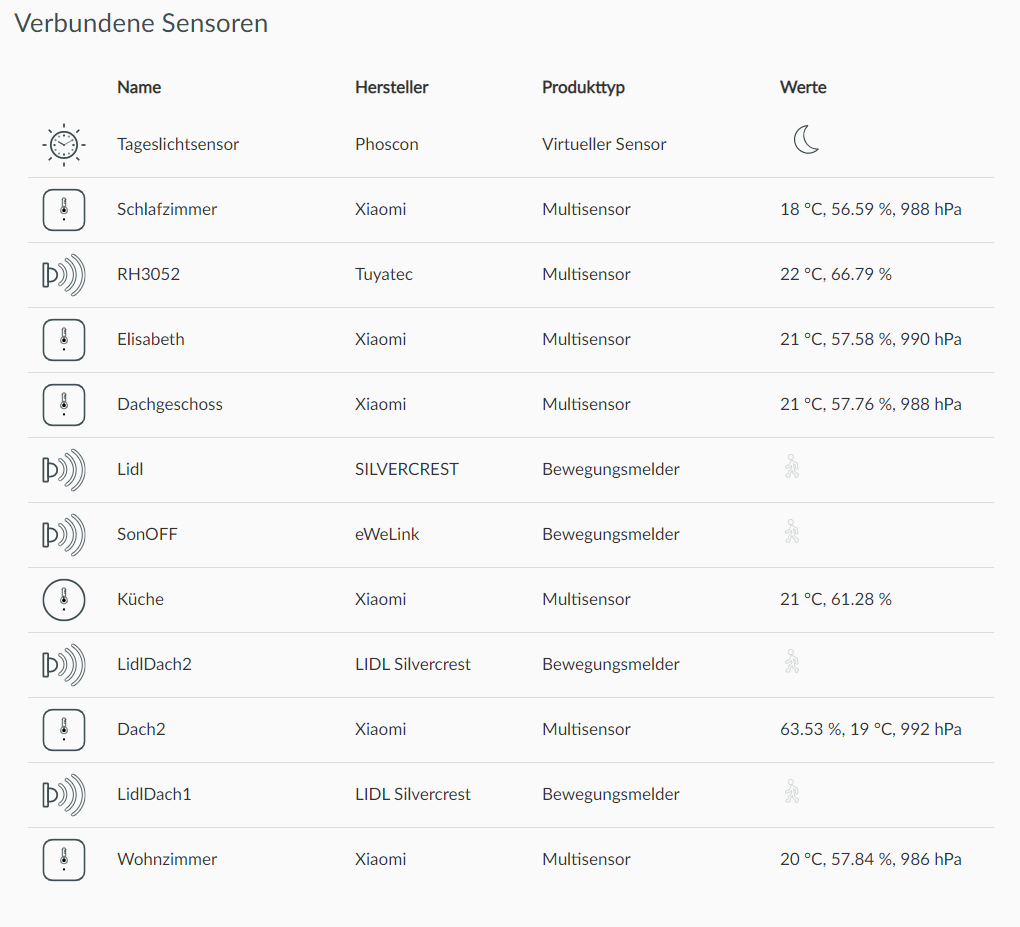This screenshot has width=1020, height=927.
Task: Click the Name column header
Action: pos(139,87)
